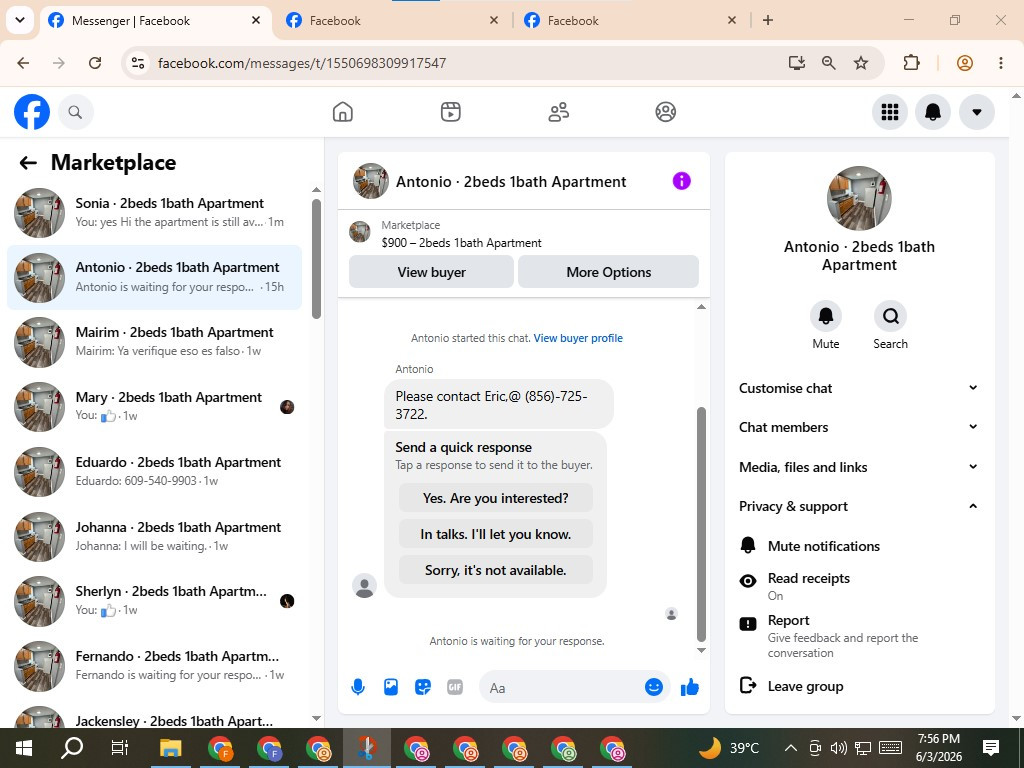Open the purple conversation information icon
This screenshot has height=768, width=1024.
681,181
